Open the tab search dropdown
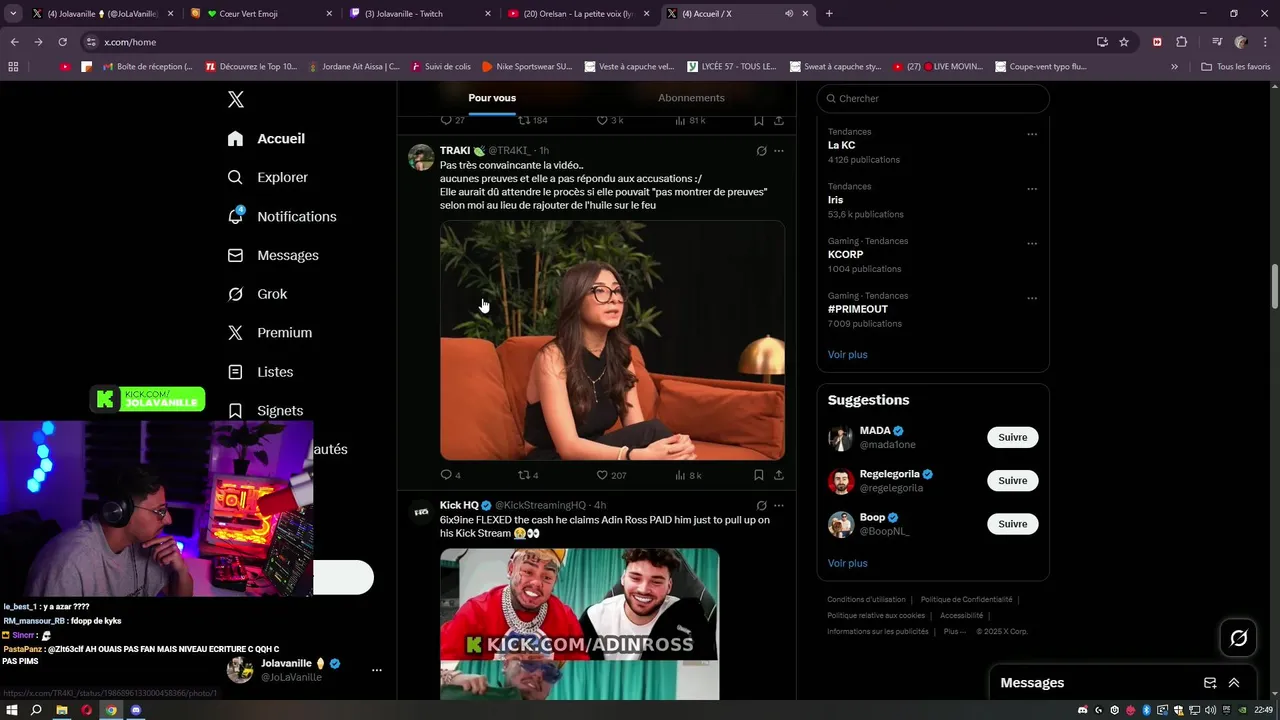The height and width of the screenshot is (720, 1280). point(13,14)
